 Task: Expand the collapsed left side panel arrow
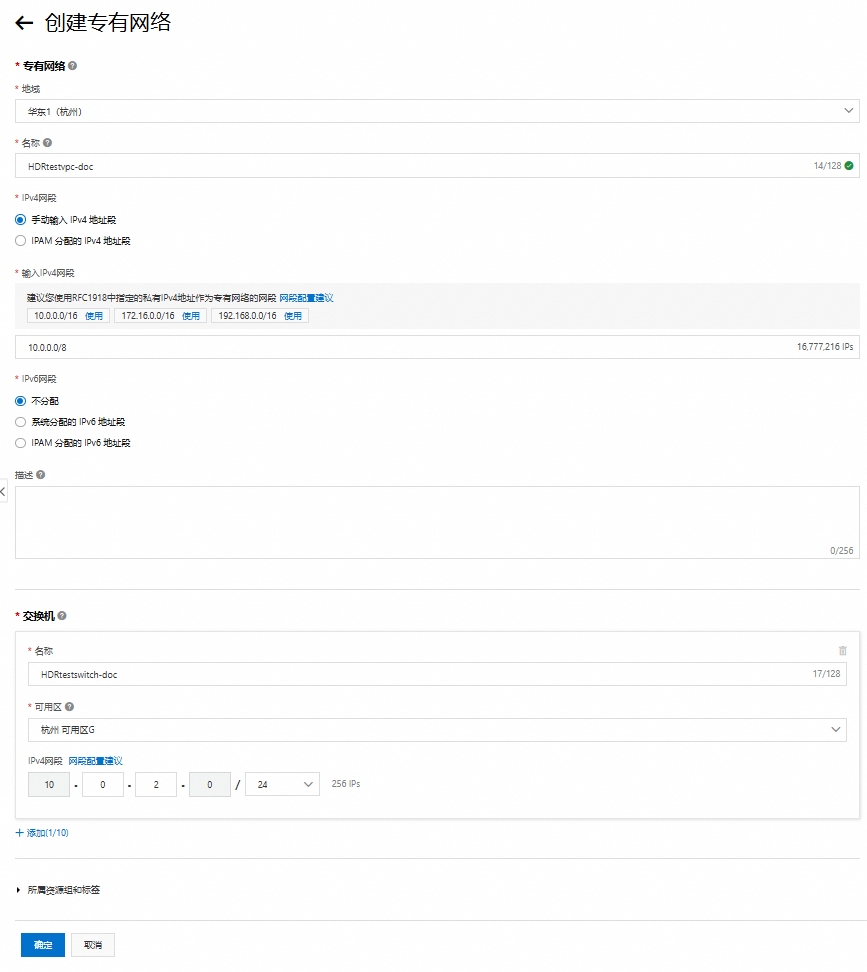tap(3, 491)
